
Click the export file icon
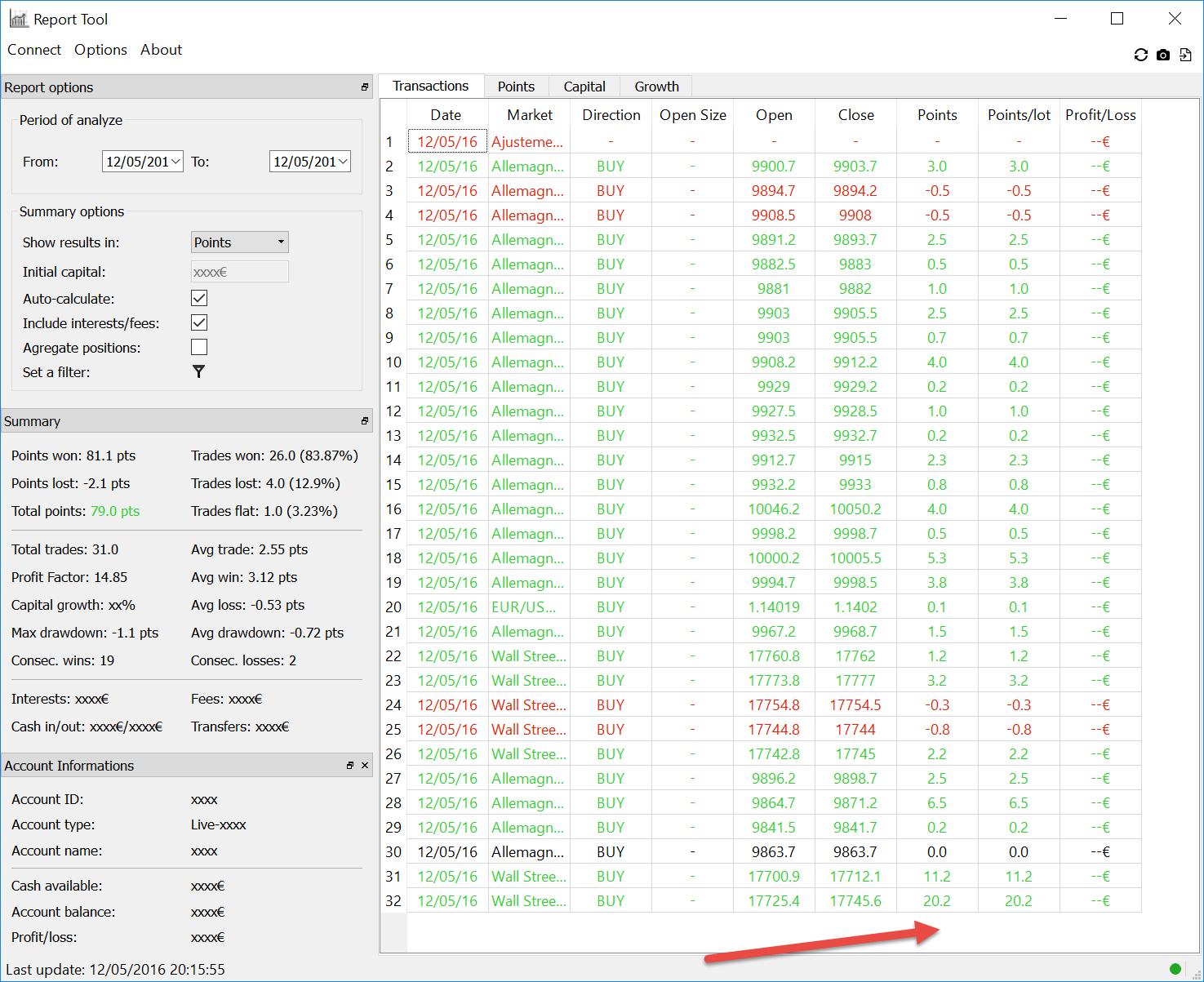tap(1185, 55)
